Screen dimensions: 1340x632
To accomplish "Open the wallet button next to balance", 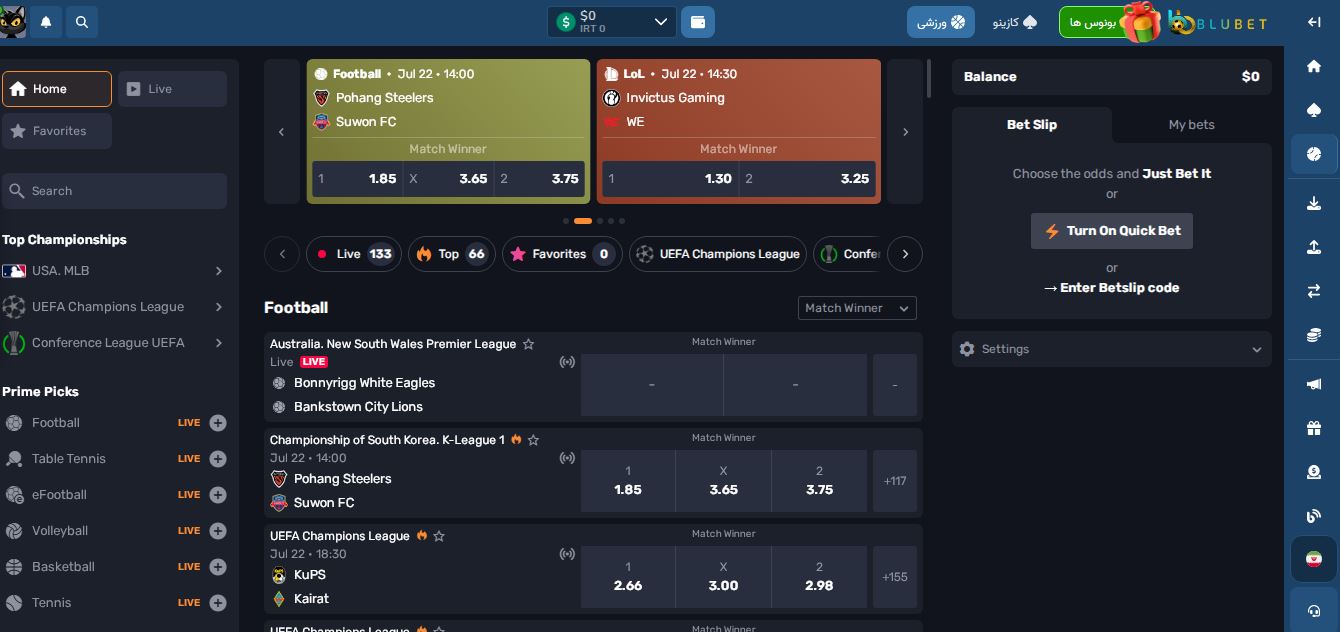I will 698,21.
